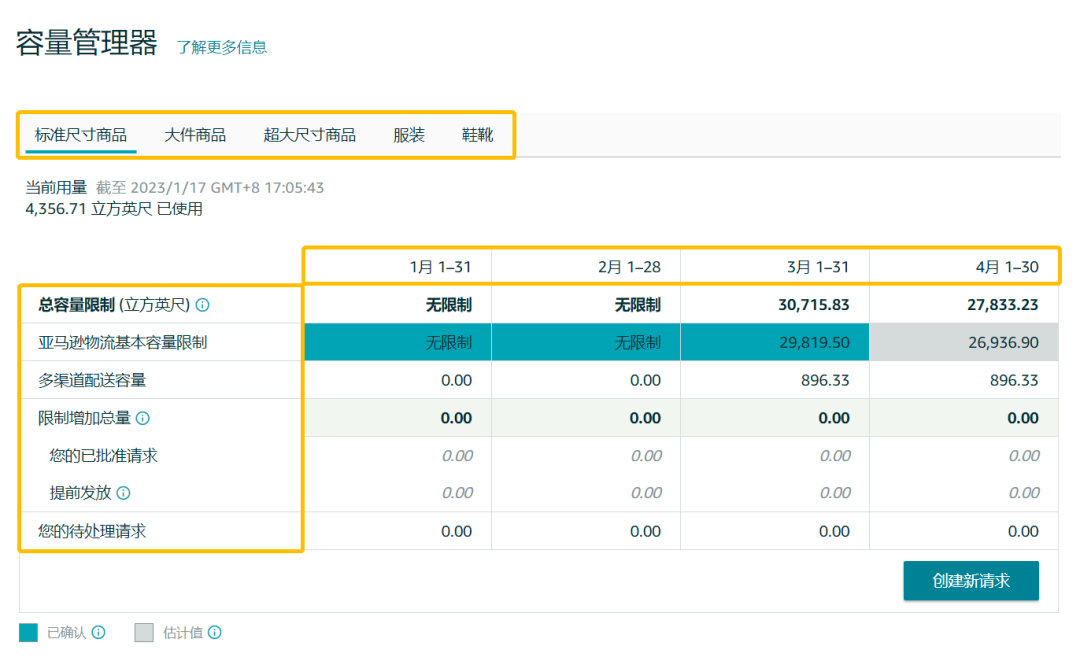
Task: Click the 3月 1–31 column header
Action: pyautogui.click(x=818, y=267)
